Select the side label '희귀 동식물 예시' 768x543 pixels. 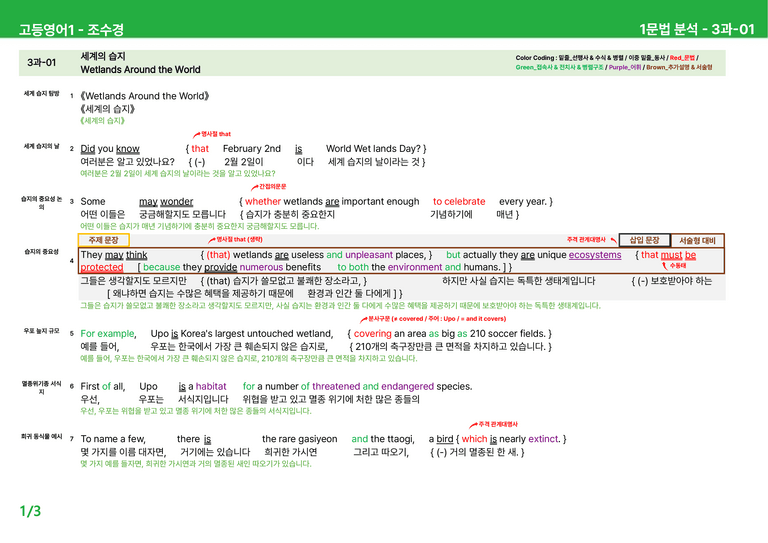(42, 436)
